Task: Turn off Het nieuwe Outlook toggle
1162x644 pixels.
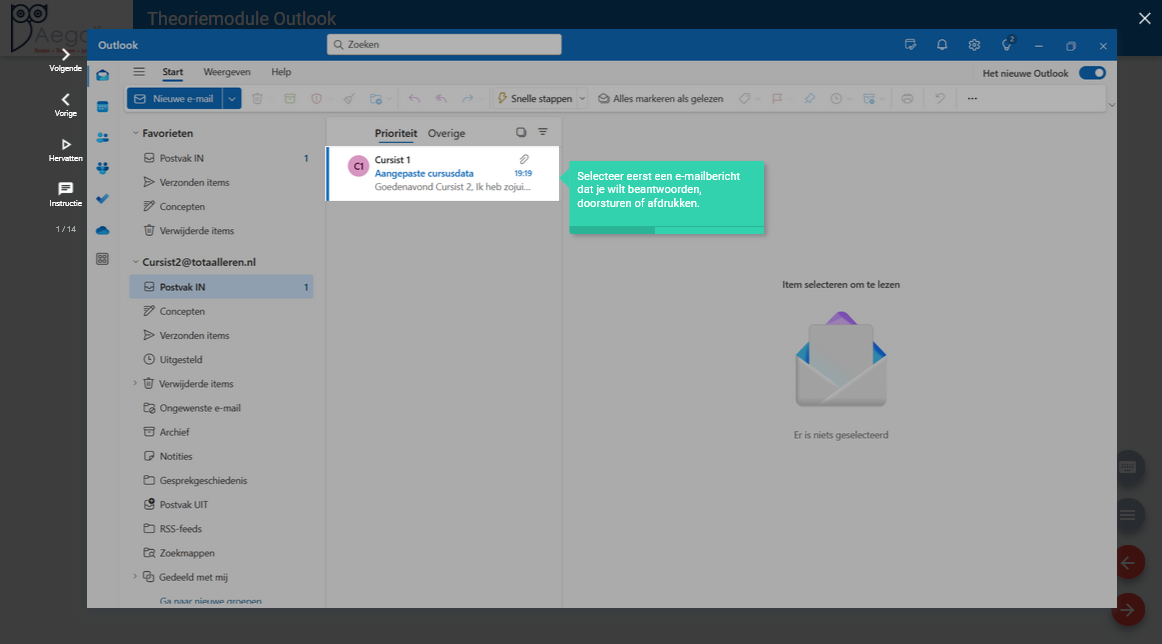Action: 1092,73
